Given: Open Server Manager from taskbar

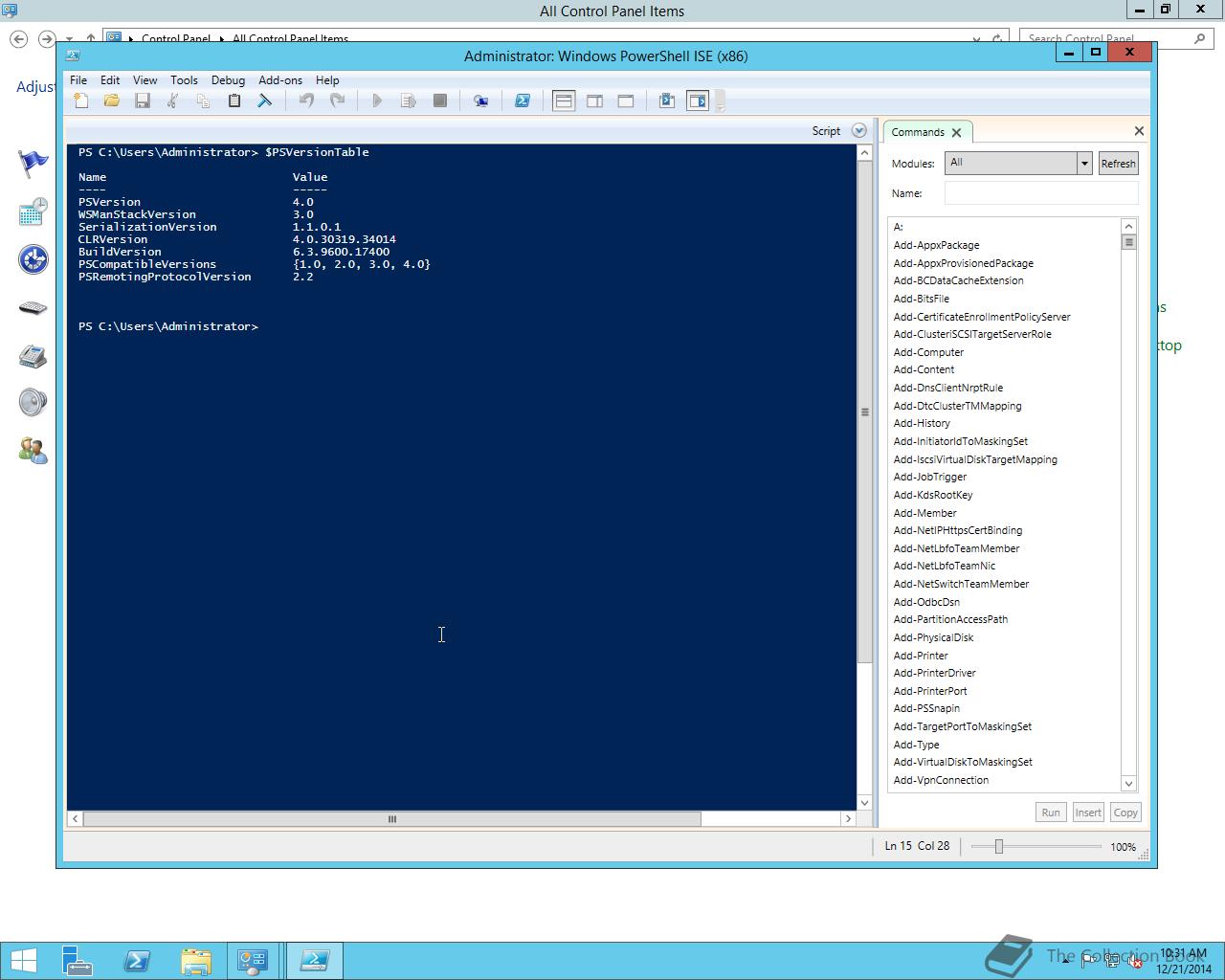Looking at the screenshot, I should point(77,961).
